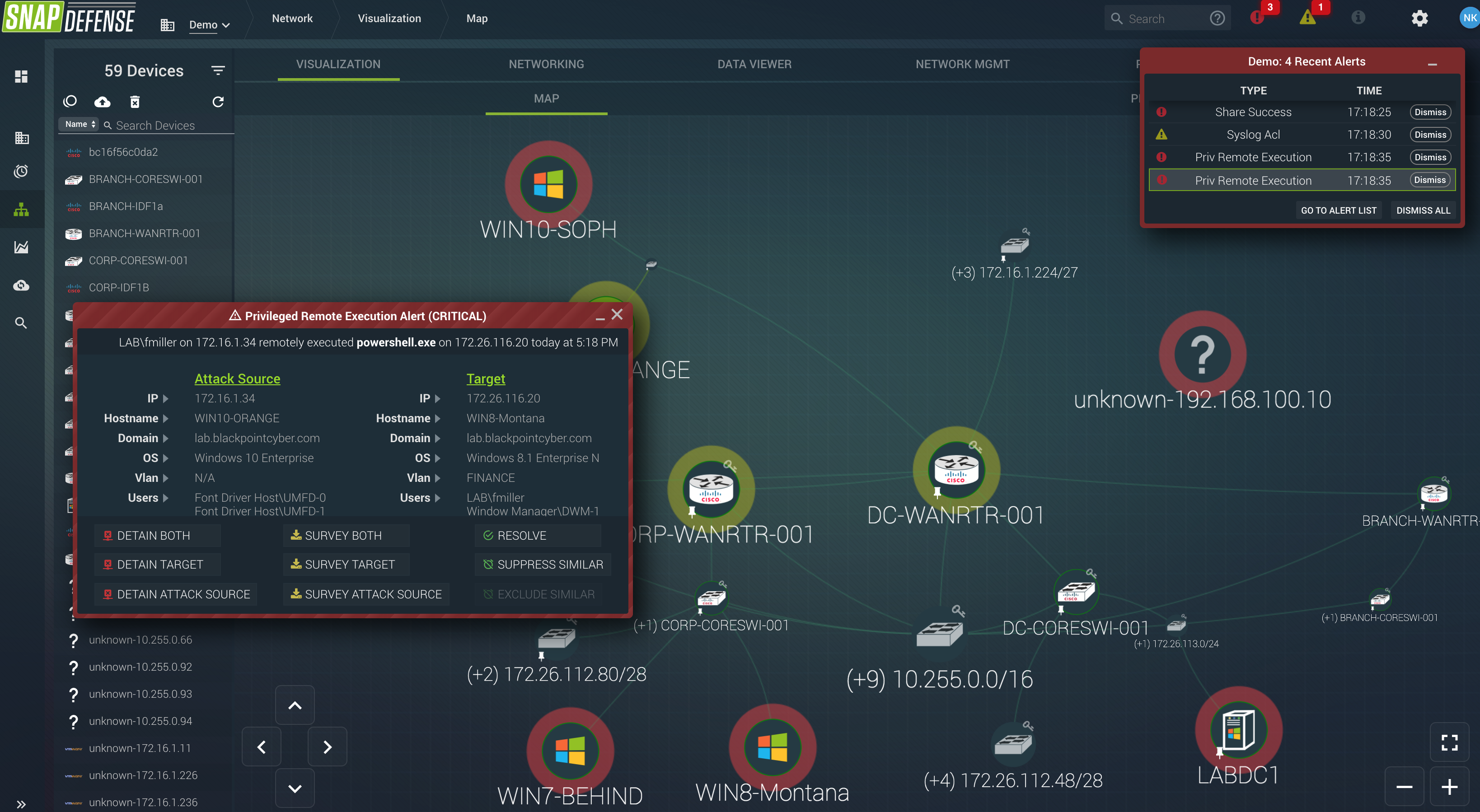Image resolution: width=1480 pixels, height=812 pixels.
Task: Open the search tool in left sidebar
Action: [21, 323]
